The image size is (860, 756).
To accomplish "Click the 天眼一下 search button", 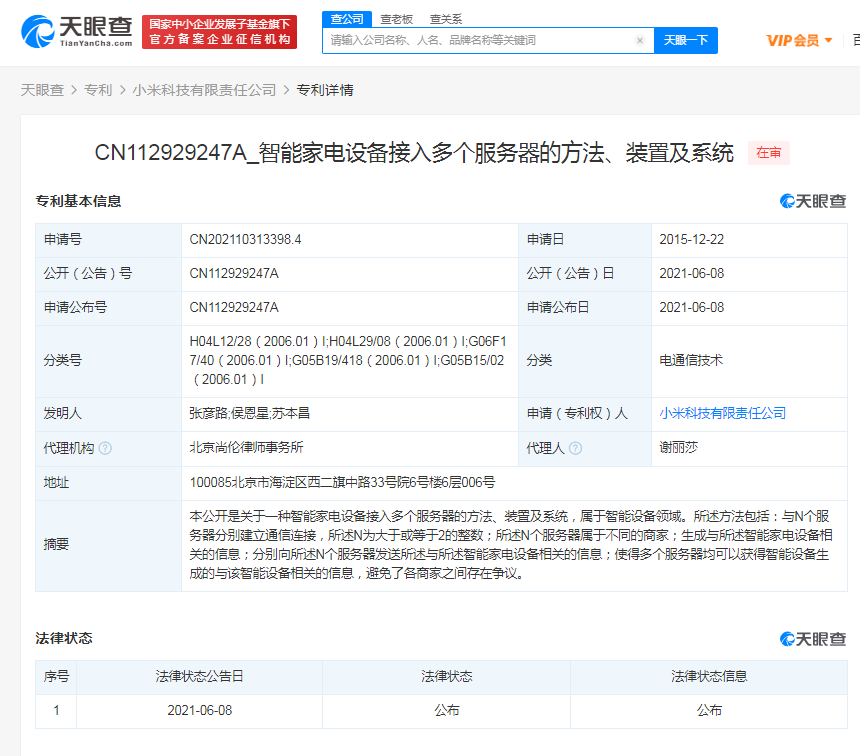I will [686, 40].
